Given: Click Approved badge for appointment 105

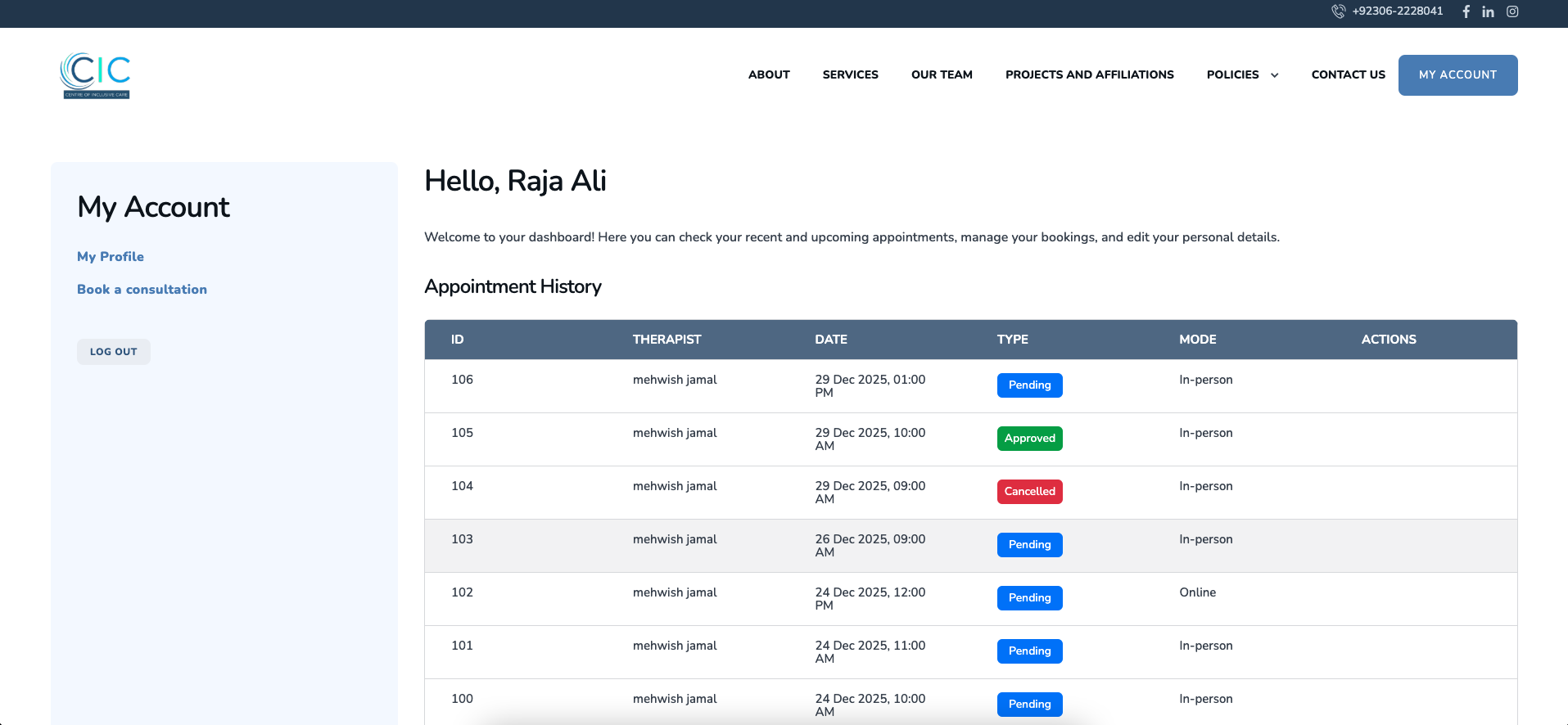Looking at the screenshot, I should pos(1029,439).
